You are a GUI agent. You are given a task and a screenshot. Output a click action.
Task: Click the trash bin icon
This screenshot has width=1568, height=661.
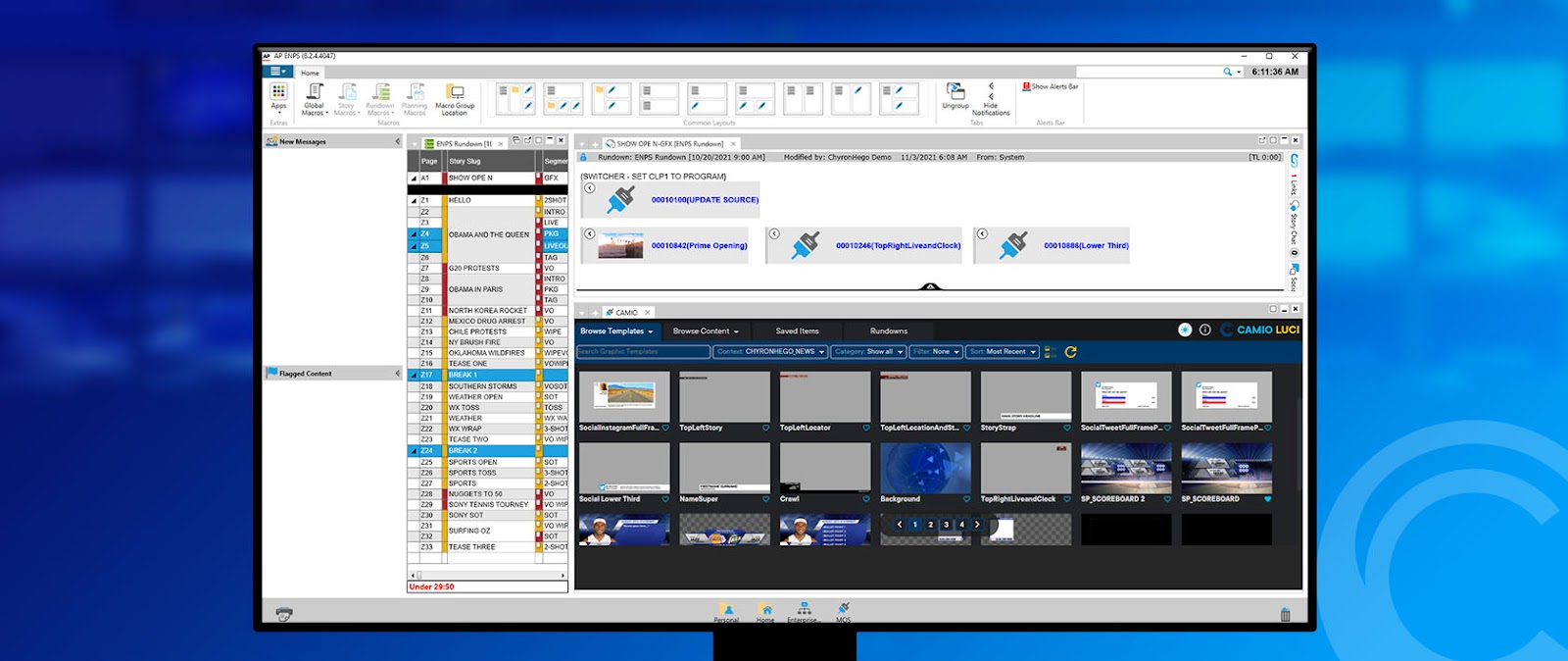(1285, 615)
